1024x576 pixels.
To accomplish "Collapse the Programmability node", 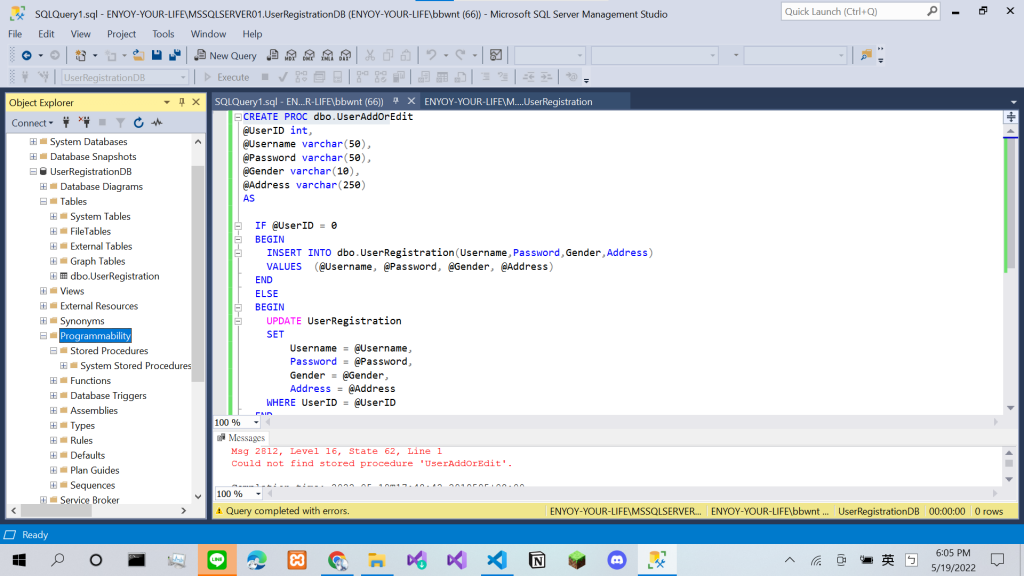I will tap(43, 336).
